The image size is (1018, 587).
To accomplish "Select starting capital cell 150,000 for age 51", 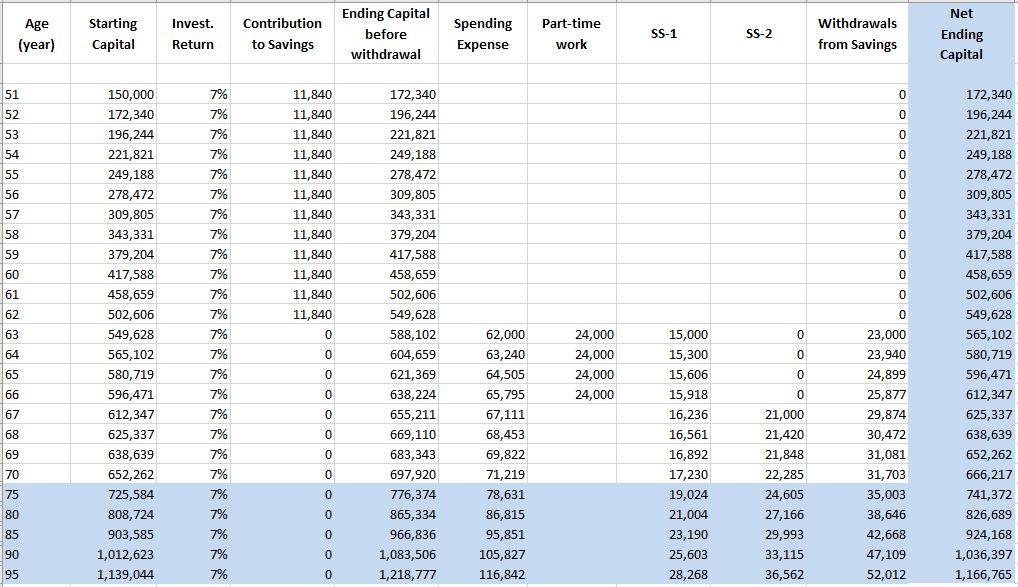I will coord(131,94).
